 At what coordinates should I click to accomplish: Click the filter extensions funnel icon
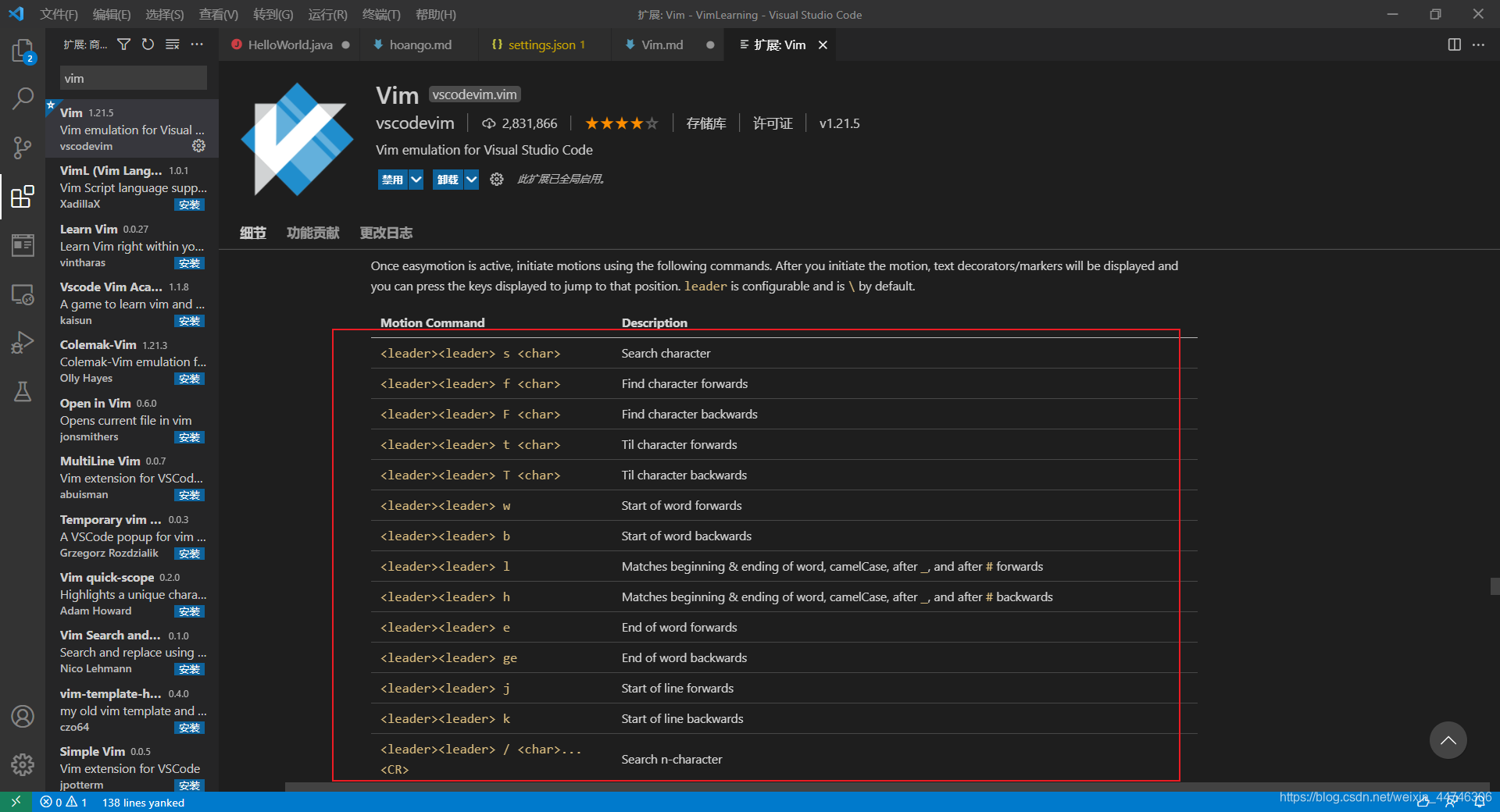[x=123, y=45]
